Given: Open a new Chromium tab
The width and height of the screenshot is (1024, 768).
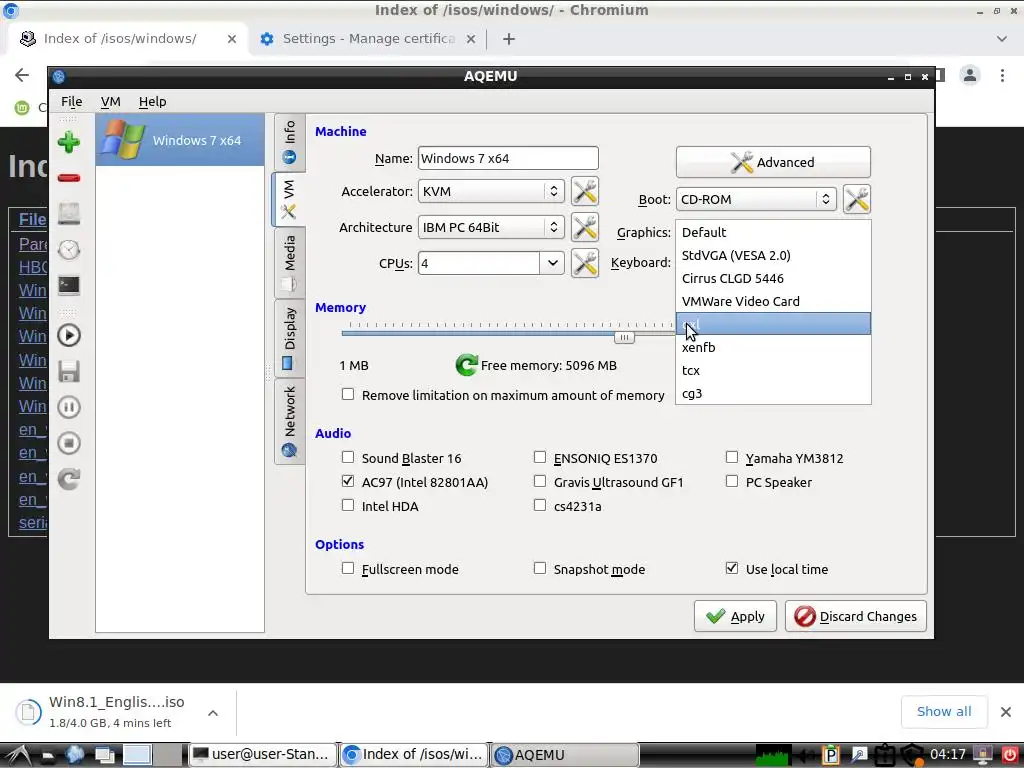Looking at the screenshot, I should [x=509, y=39].
